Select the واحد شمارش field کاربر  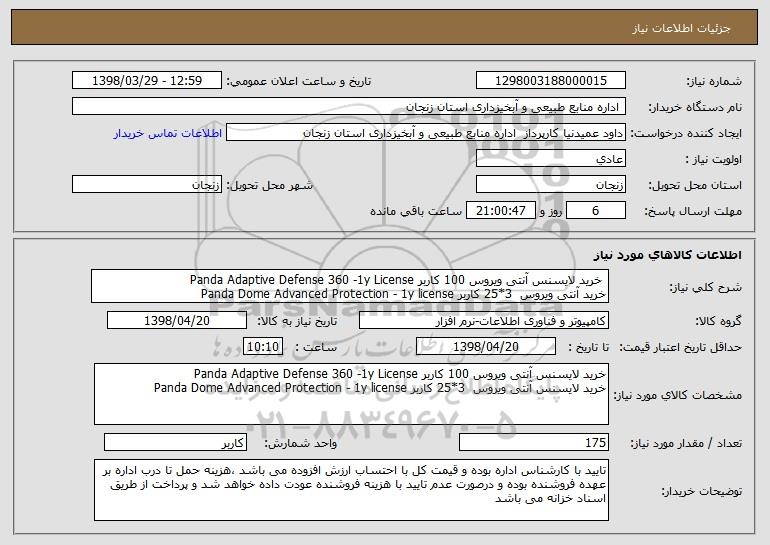[175, 442]
